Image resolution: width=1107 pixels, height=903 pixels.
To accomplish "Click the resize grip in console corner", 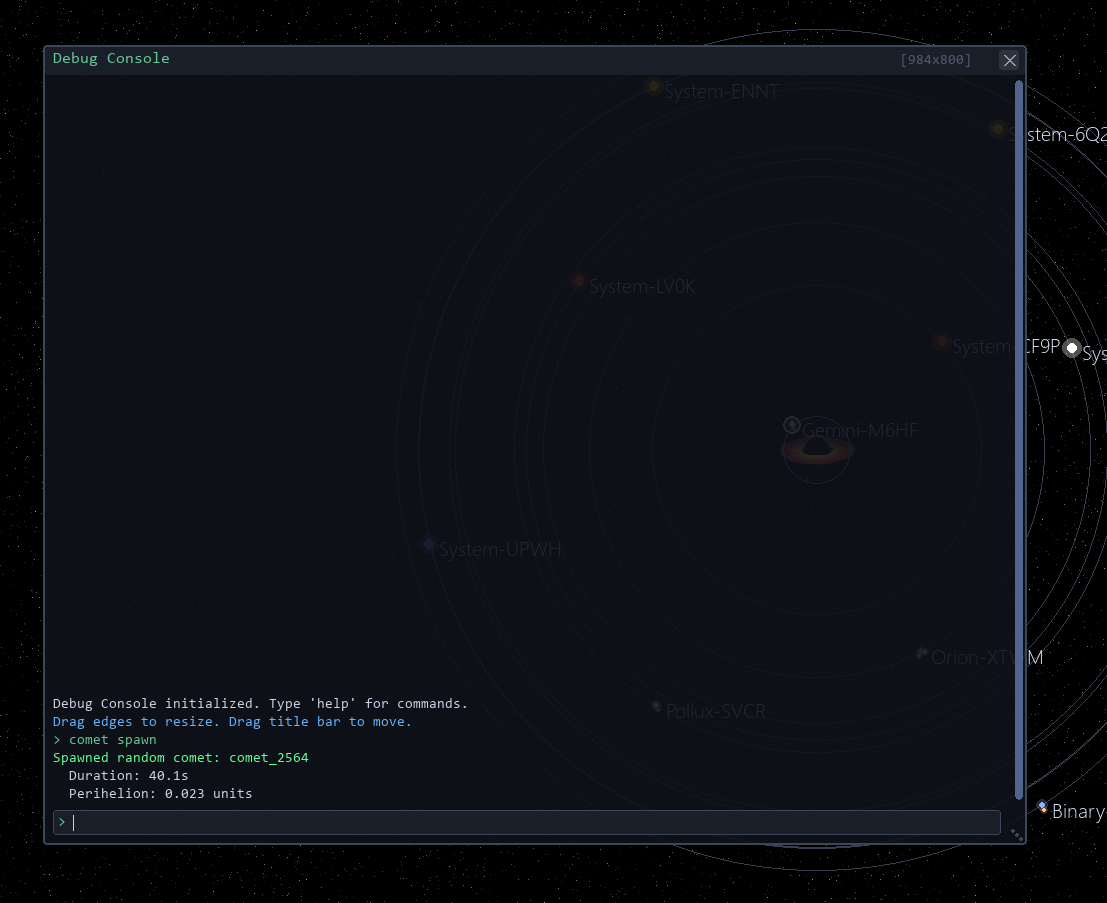I will pyautogui.click(x=1017, y=835).
